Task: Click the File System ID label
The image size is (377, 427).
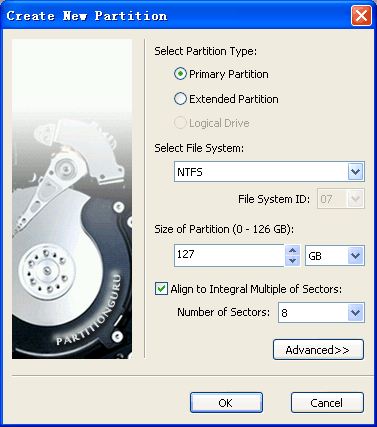Action: pos(274,199)
